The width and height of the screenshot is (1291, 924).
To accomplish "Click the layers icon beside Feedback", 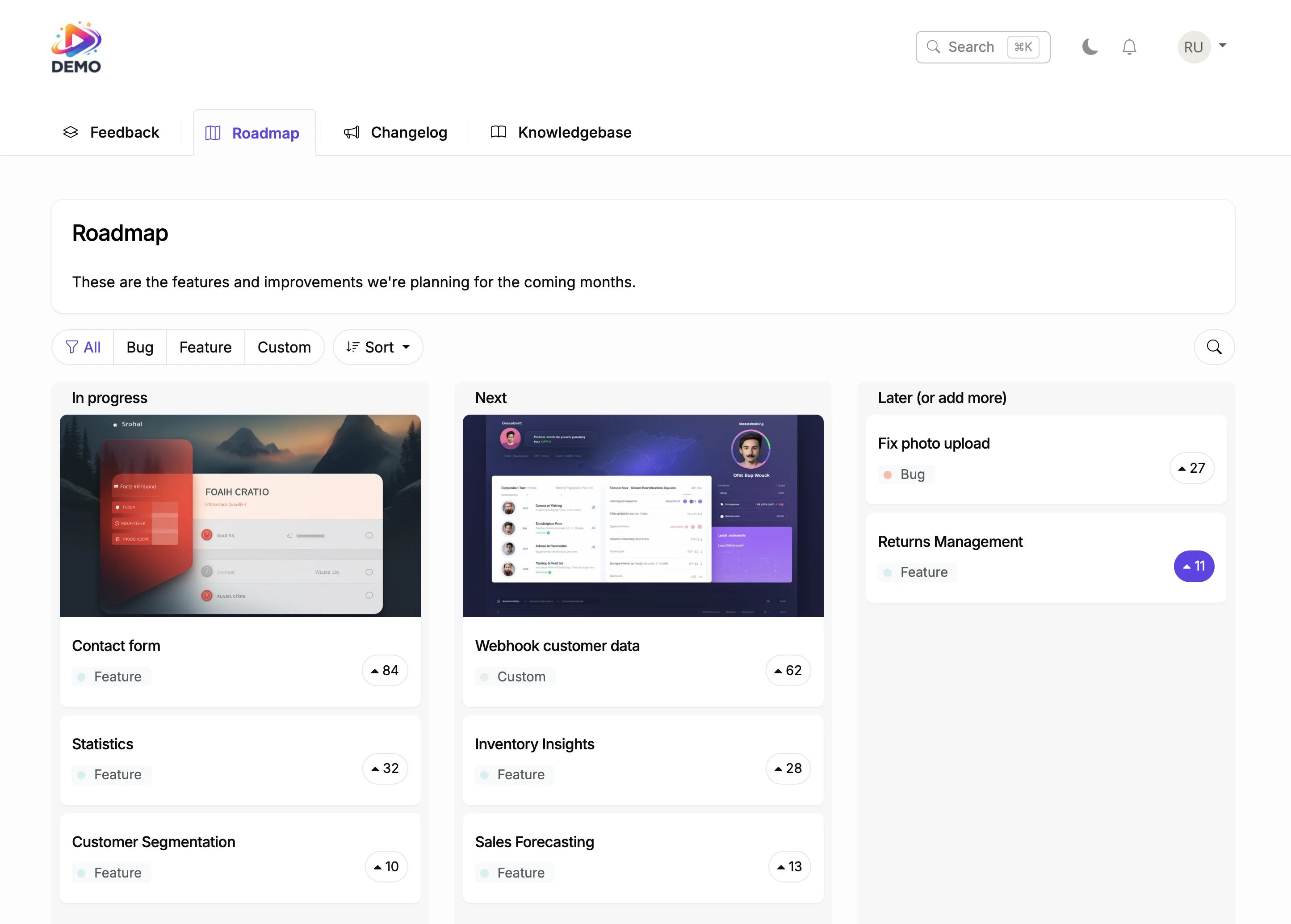I will (x=71, y=132).
